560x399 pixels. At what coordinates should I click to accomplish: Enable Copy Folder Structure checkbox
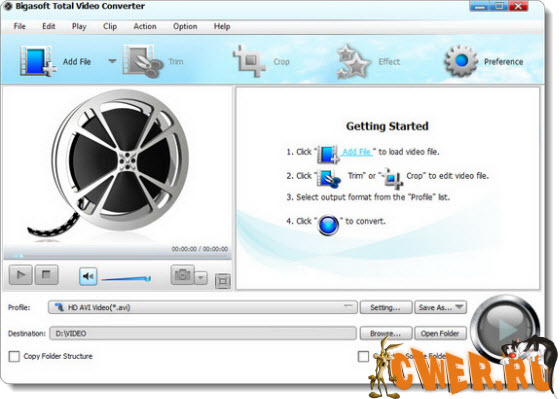tap(14, 356)
